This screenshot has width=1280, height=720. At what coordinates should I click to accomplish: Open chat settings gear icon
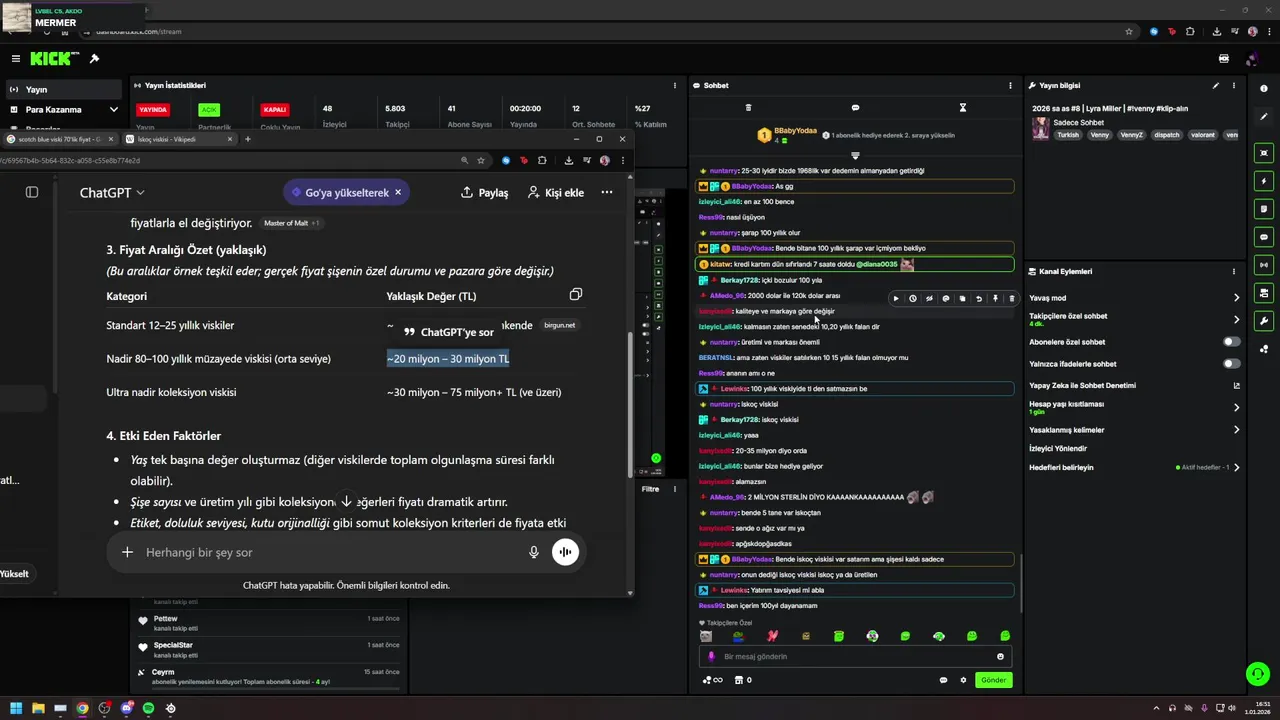click(963, 680)
